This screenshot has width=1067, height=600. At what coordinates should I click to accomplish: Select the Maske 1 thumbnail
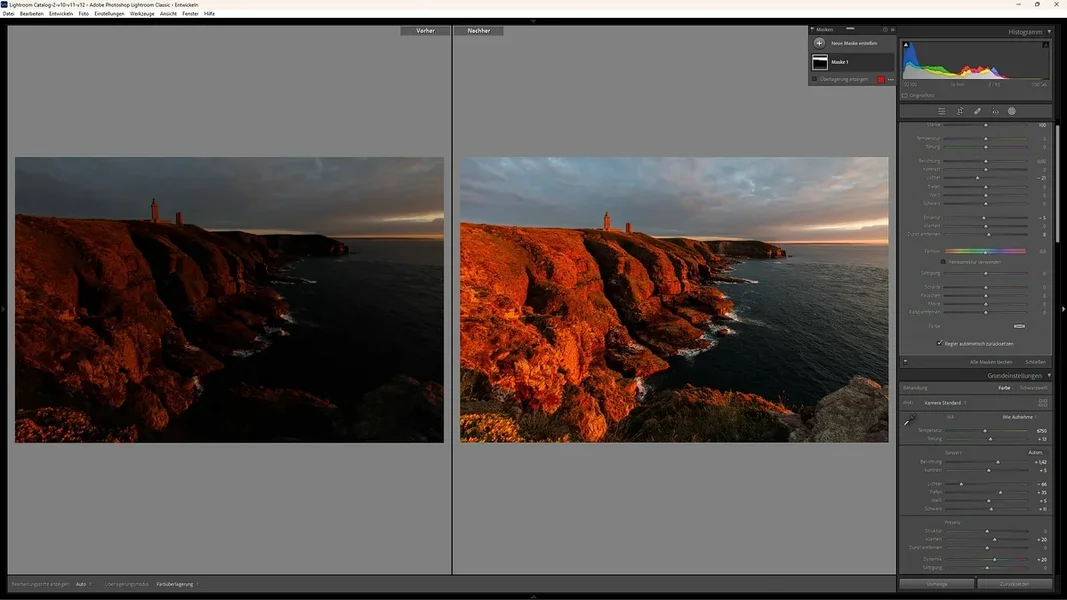[820, 62]
